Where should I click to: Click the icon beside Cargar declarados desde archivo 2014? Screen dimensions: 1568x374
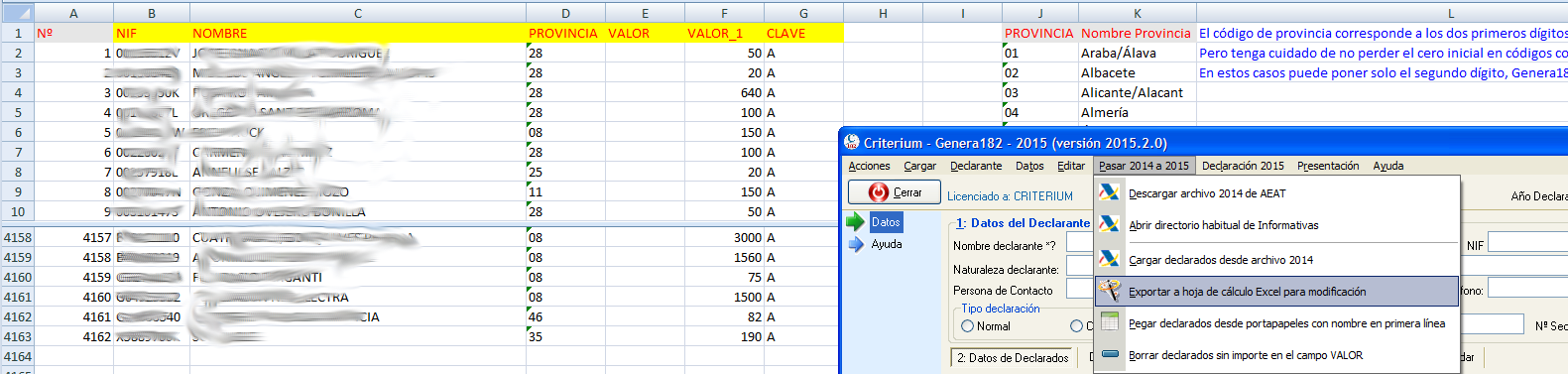(1110, 259)
